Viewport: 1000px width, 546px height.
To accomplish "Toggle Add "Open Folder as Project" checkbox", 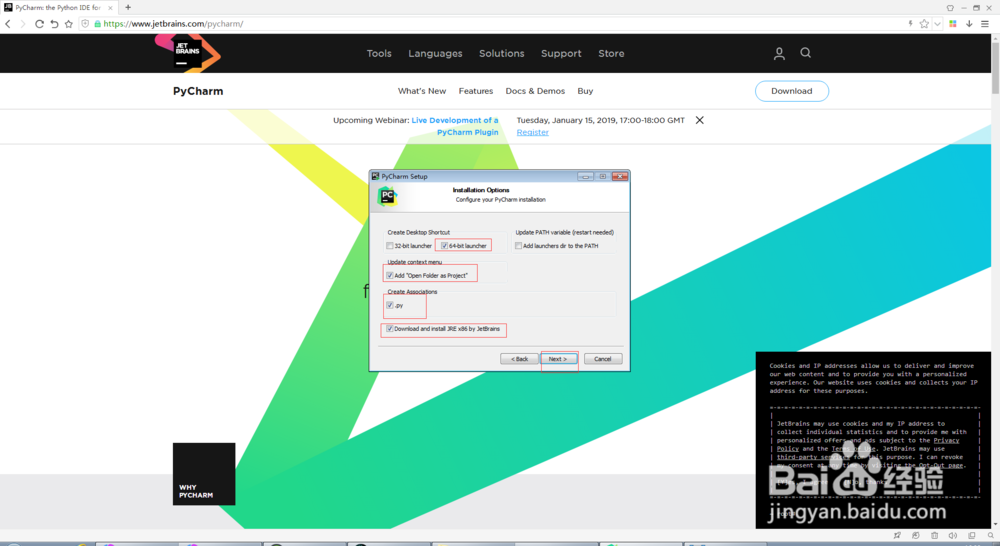I will (x=390, y=276).
